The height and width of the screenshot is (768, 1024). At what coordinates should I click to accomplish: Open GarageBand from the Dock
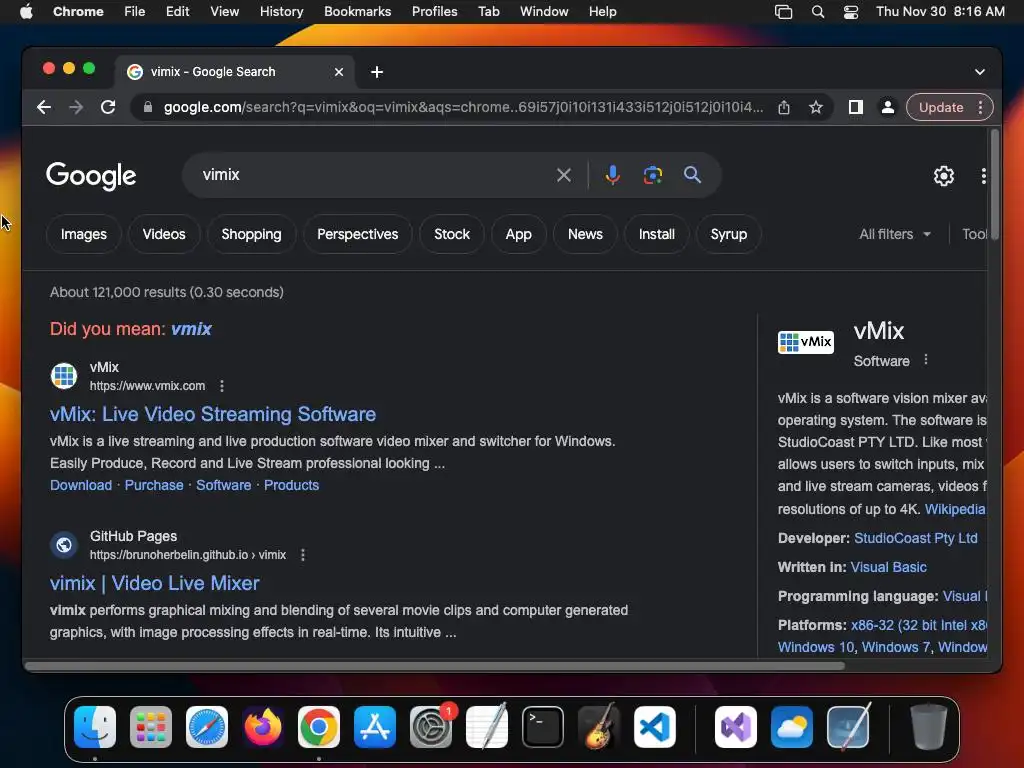[x=599, y=727]
